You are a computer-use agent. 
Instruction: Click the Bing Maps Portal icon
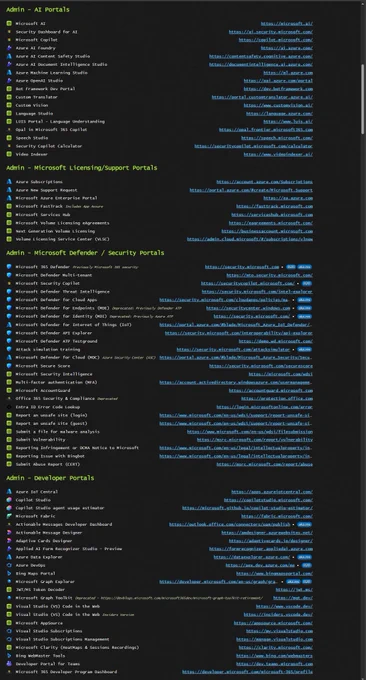click(x=9, y=574)
